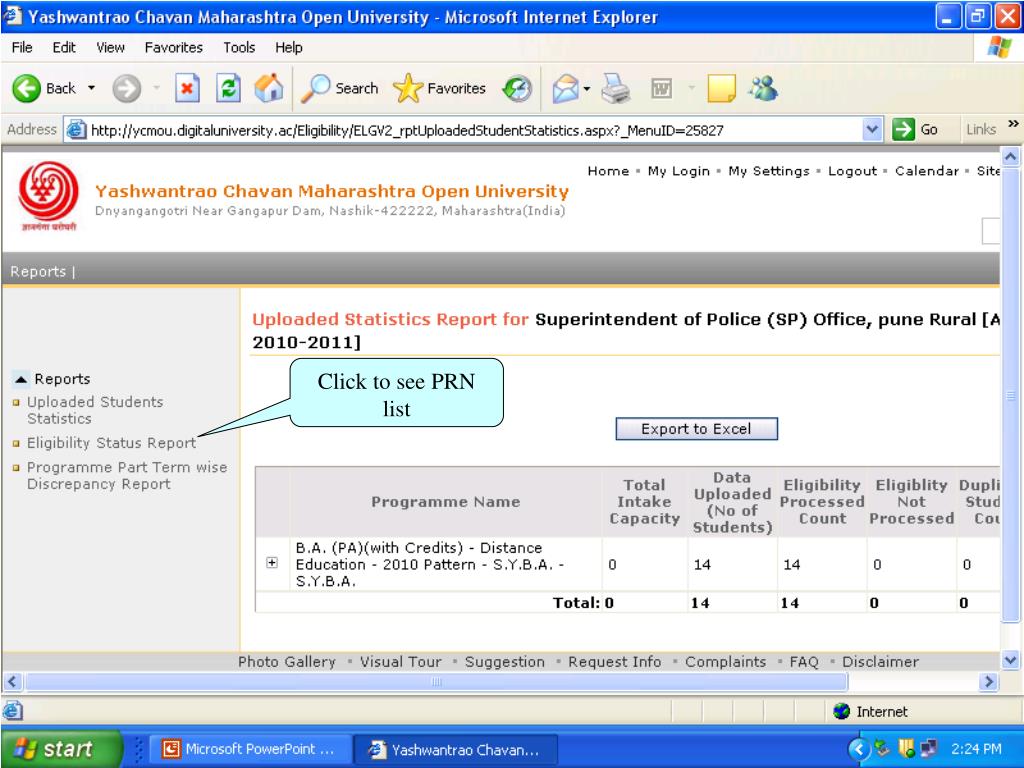Open Complaints footer link
This screenshot has width=1024, height=768.
(x=725, y=662)
